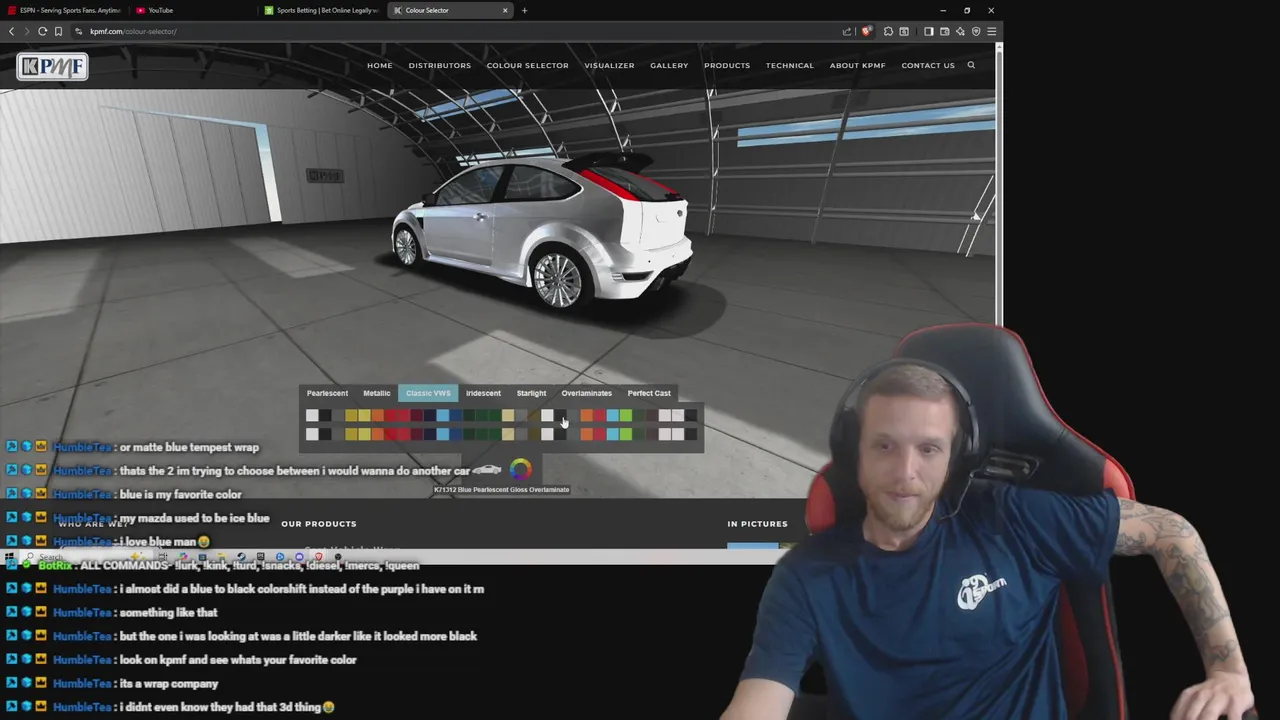Pick the lime green swatch in lower row

click(x=626, y=434)
